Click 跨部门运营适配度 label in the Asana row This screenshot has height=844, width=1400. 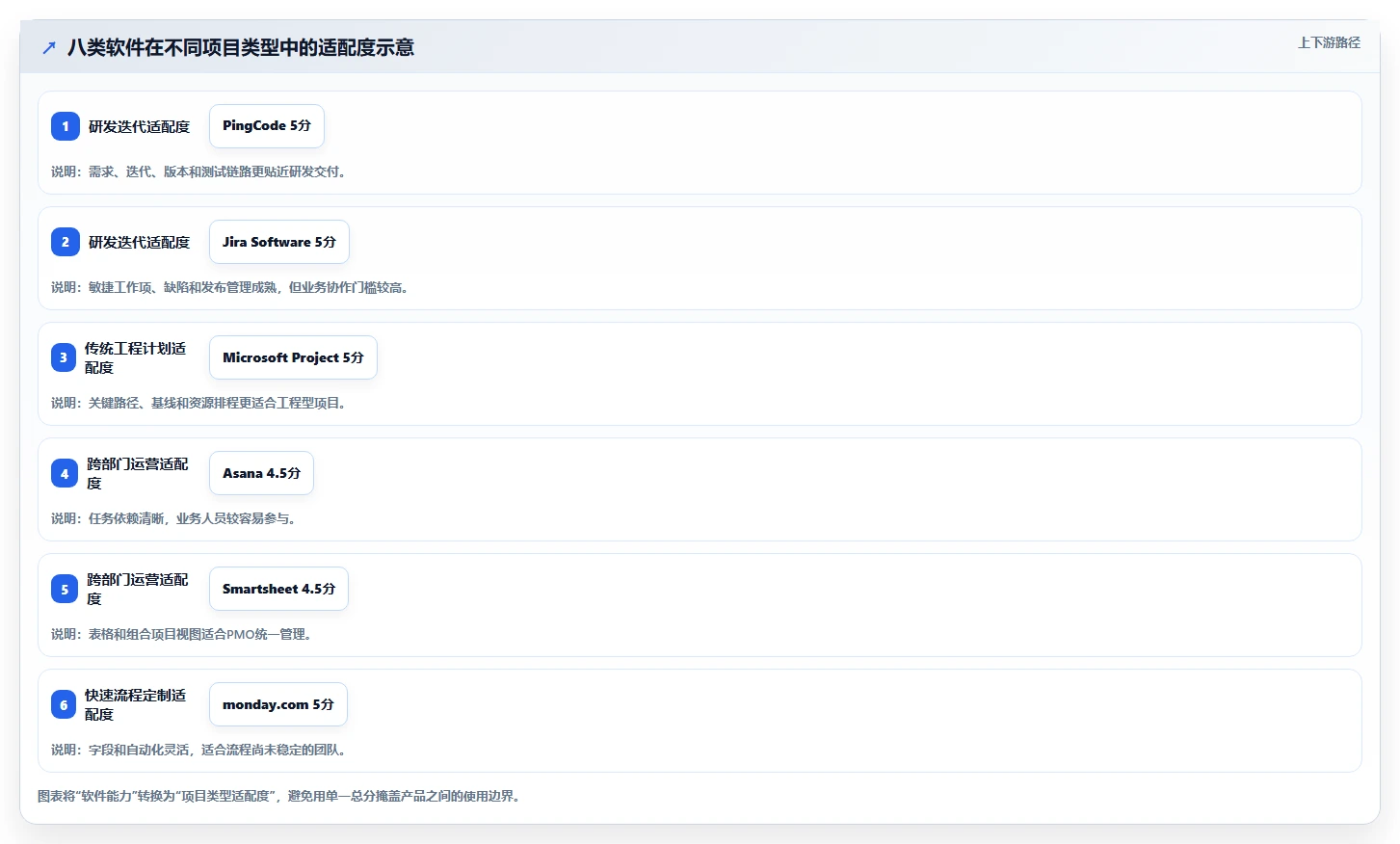pyautogui.click(x=138, y=473)
